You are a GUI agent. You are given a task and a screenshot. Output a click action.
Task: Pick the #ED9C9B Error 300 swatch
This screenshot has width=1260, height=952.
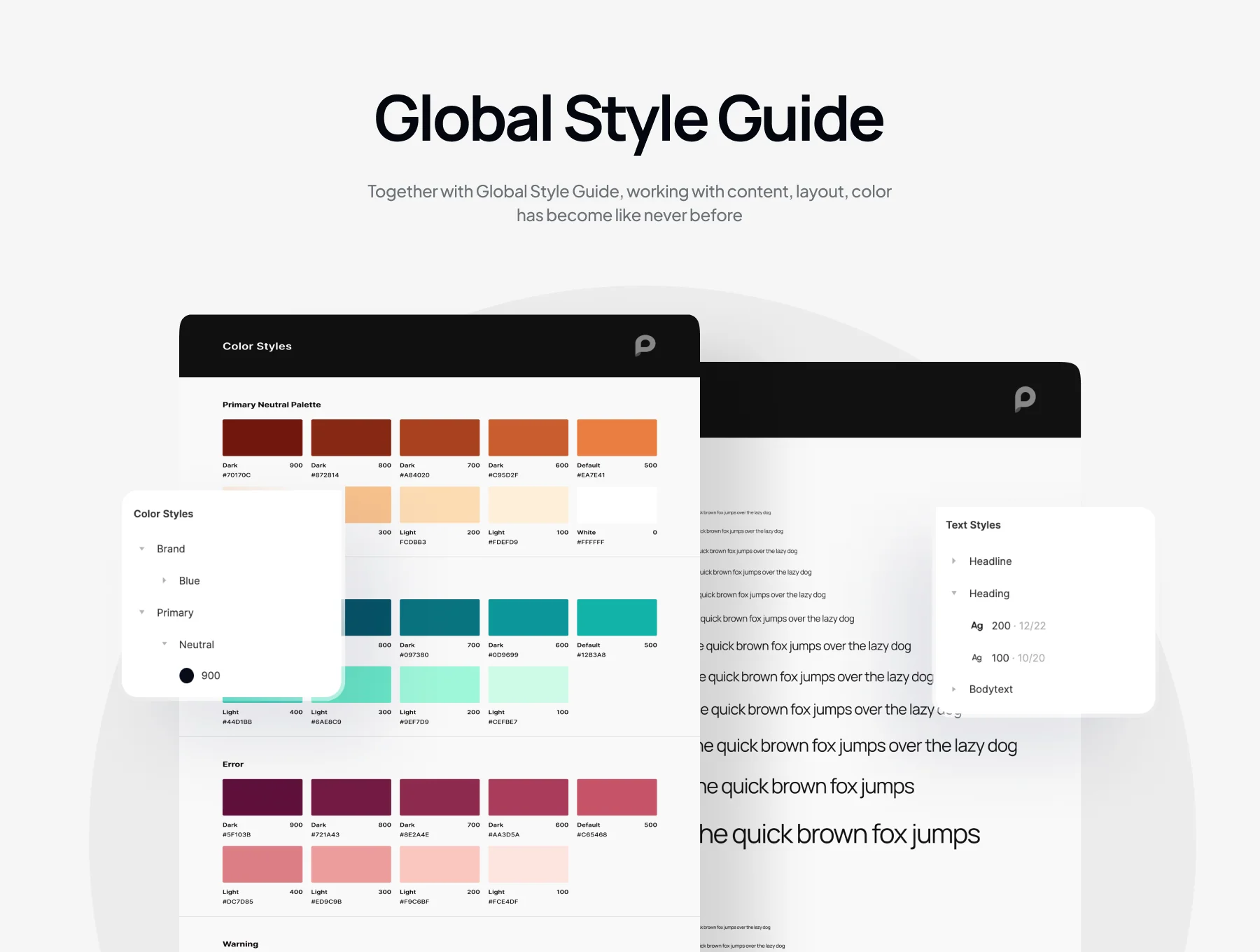click(351, 864)
